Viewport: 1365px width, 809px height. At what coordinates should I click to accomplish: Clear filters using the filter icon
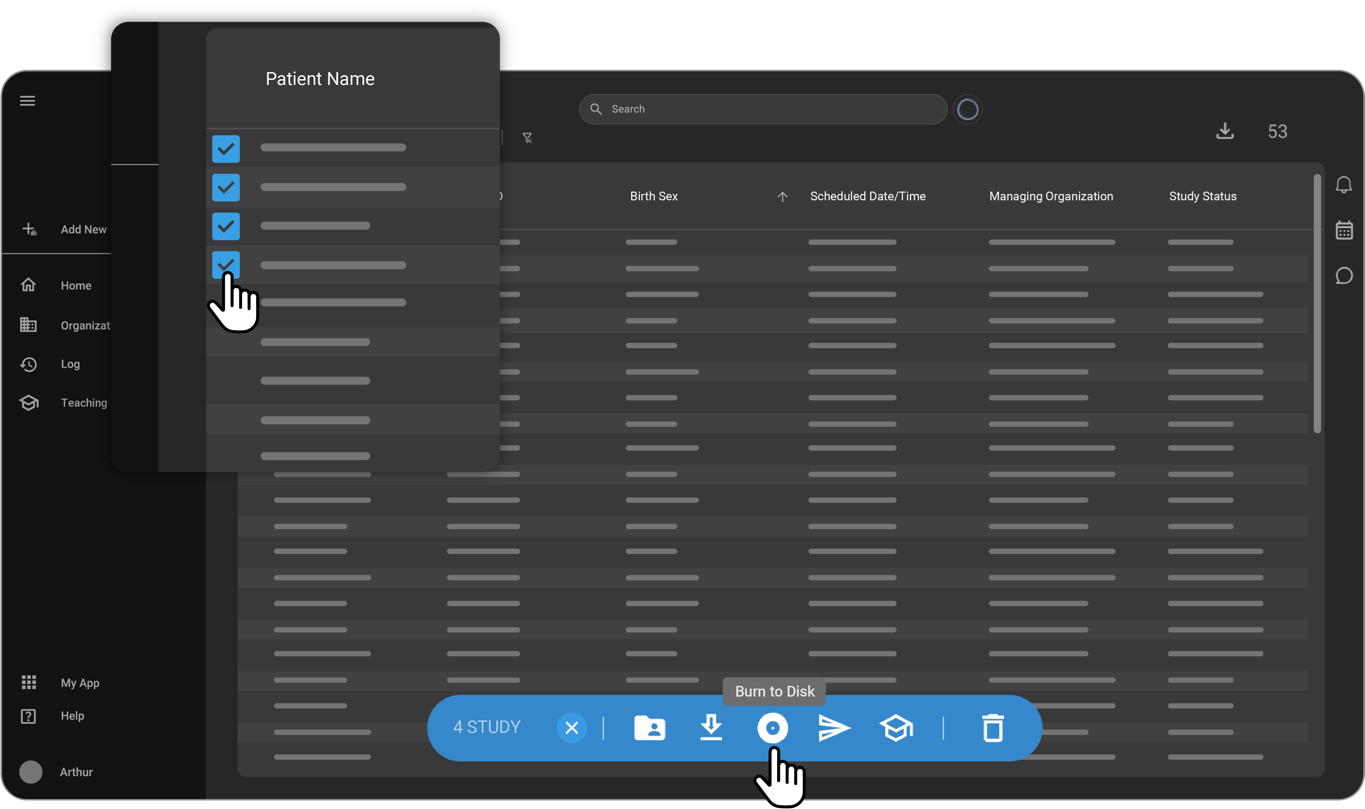[527, 138]
